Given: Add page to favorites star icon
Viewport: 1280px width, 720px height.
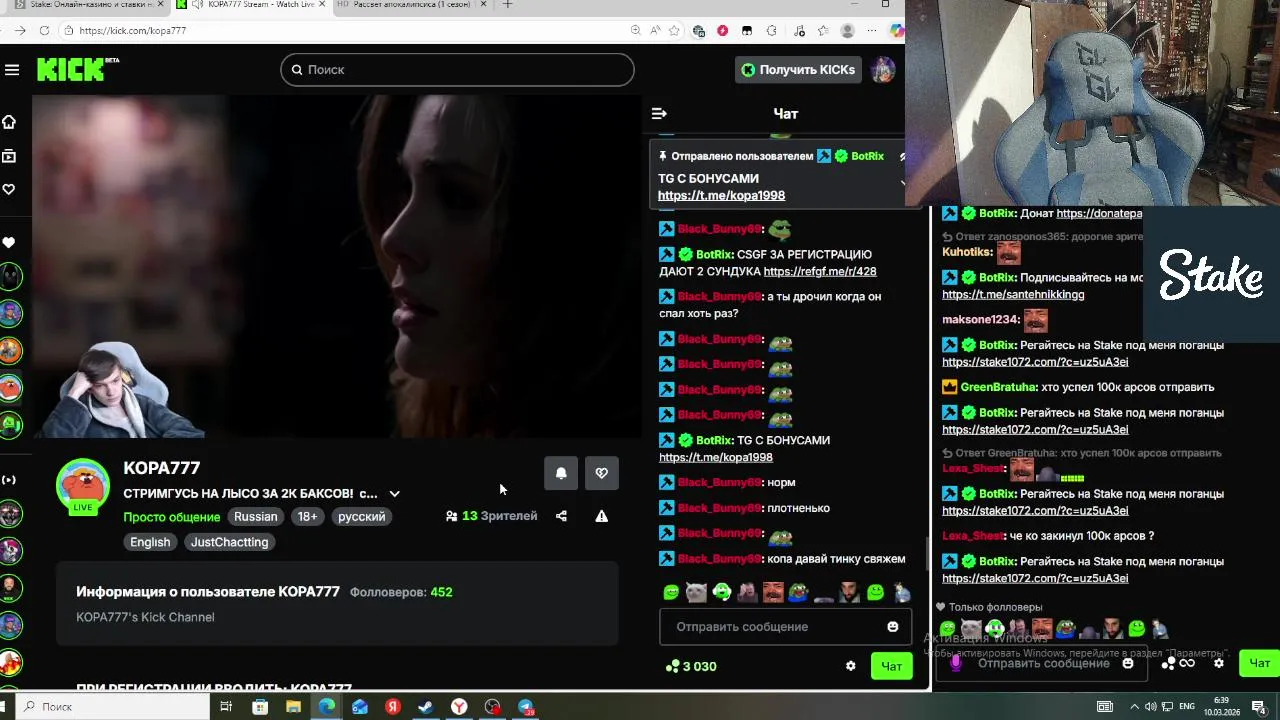Looking at the screenshot, I should (674, 31).
